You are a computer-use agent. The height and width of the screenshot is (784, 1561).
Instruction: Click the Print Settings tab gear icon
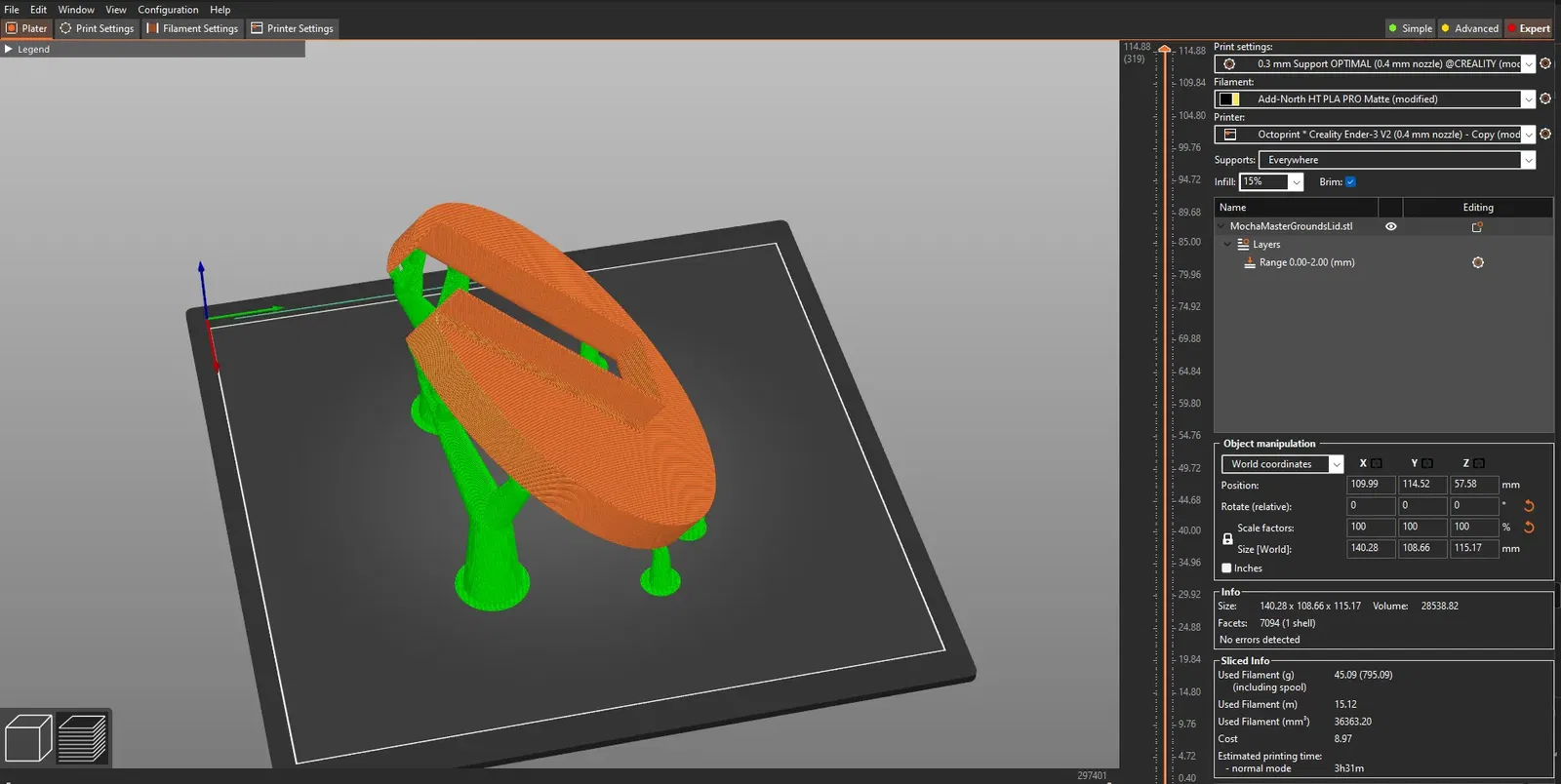[65, 28]
